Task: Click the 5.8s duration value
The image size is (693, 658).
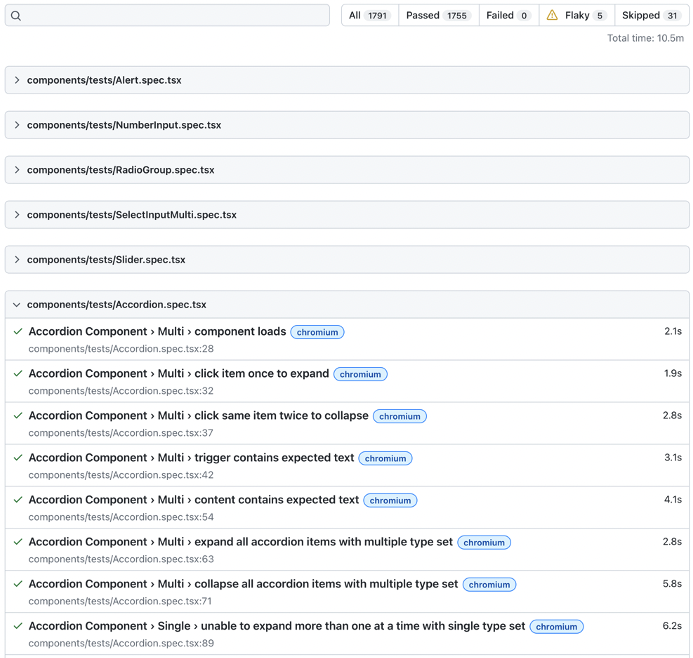Action: coord(672,584)
